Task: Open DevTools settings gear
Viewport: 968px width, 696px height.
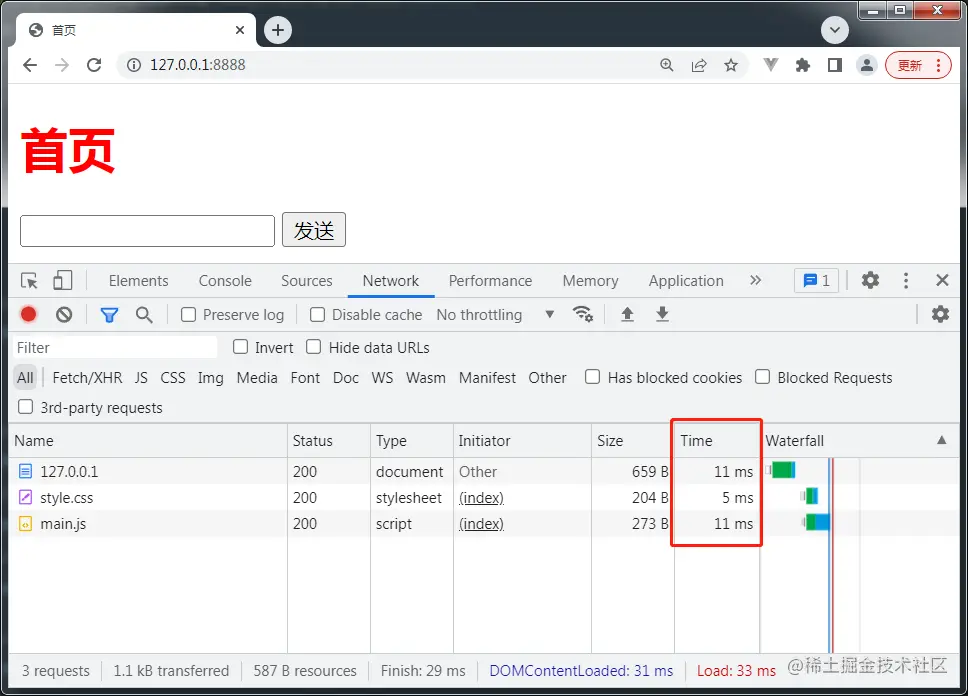Action: click(870, 280)
